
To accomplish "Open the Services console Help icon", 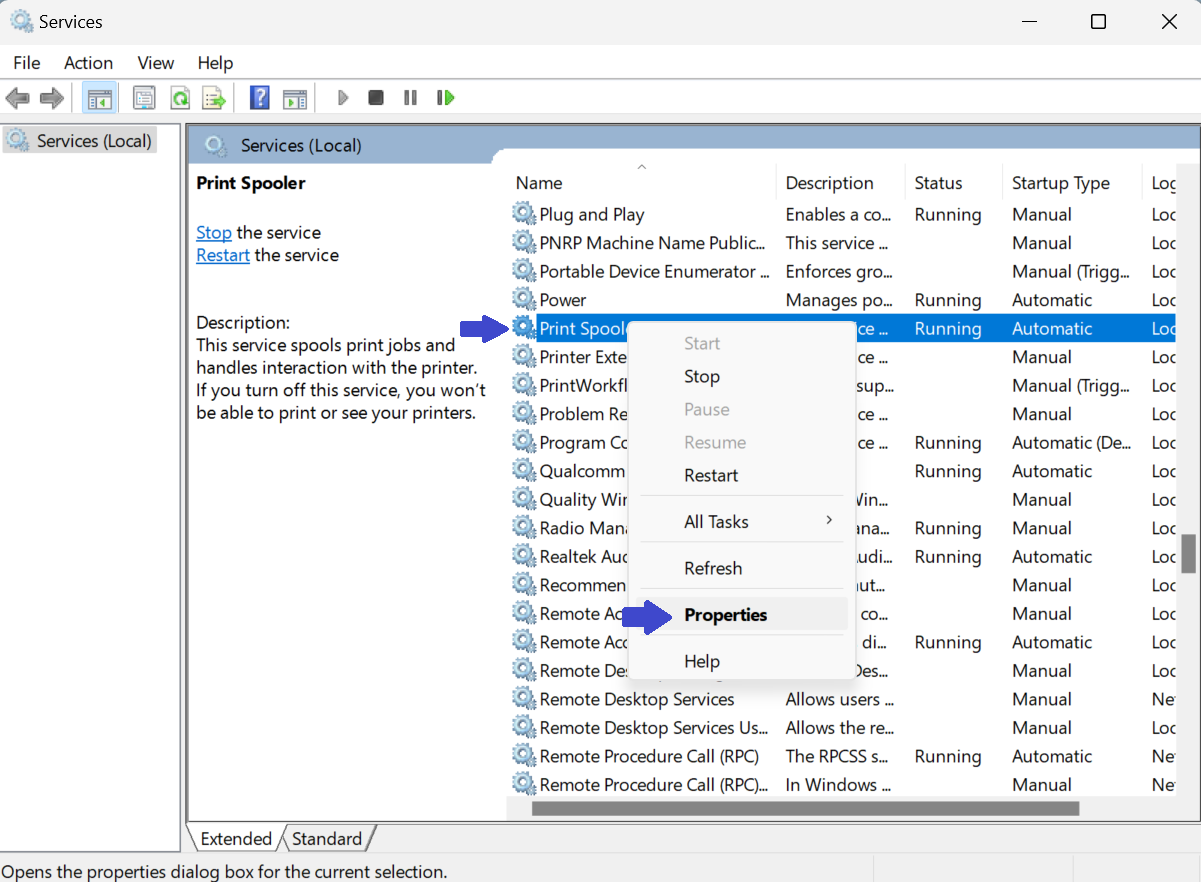I will [259, 97].
